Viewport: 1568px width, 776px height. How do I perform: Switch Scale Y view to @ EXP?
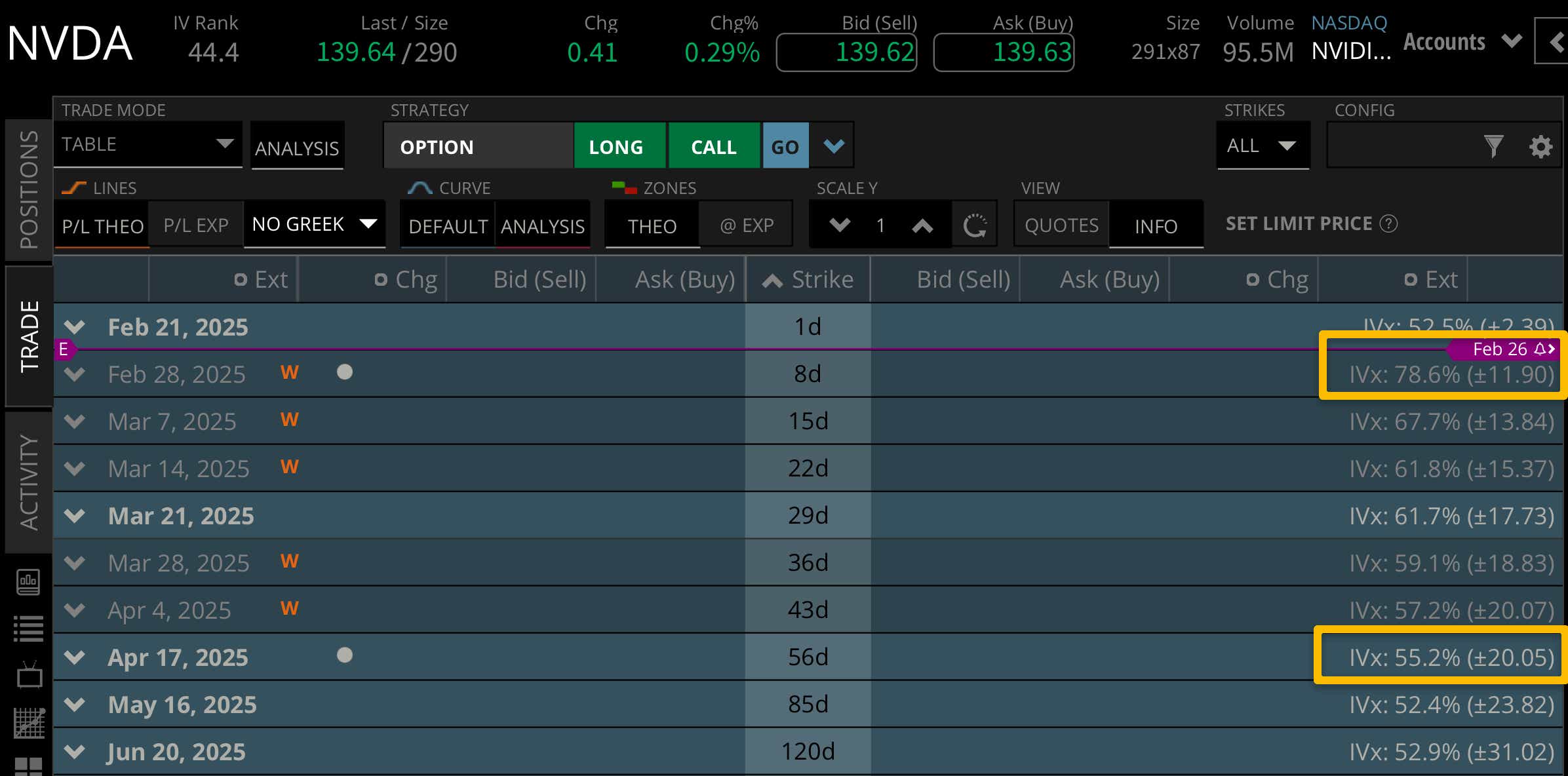click(746, 223)
